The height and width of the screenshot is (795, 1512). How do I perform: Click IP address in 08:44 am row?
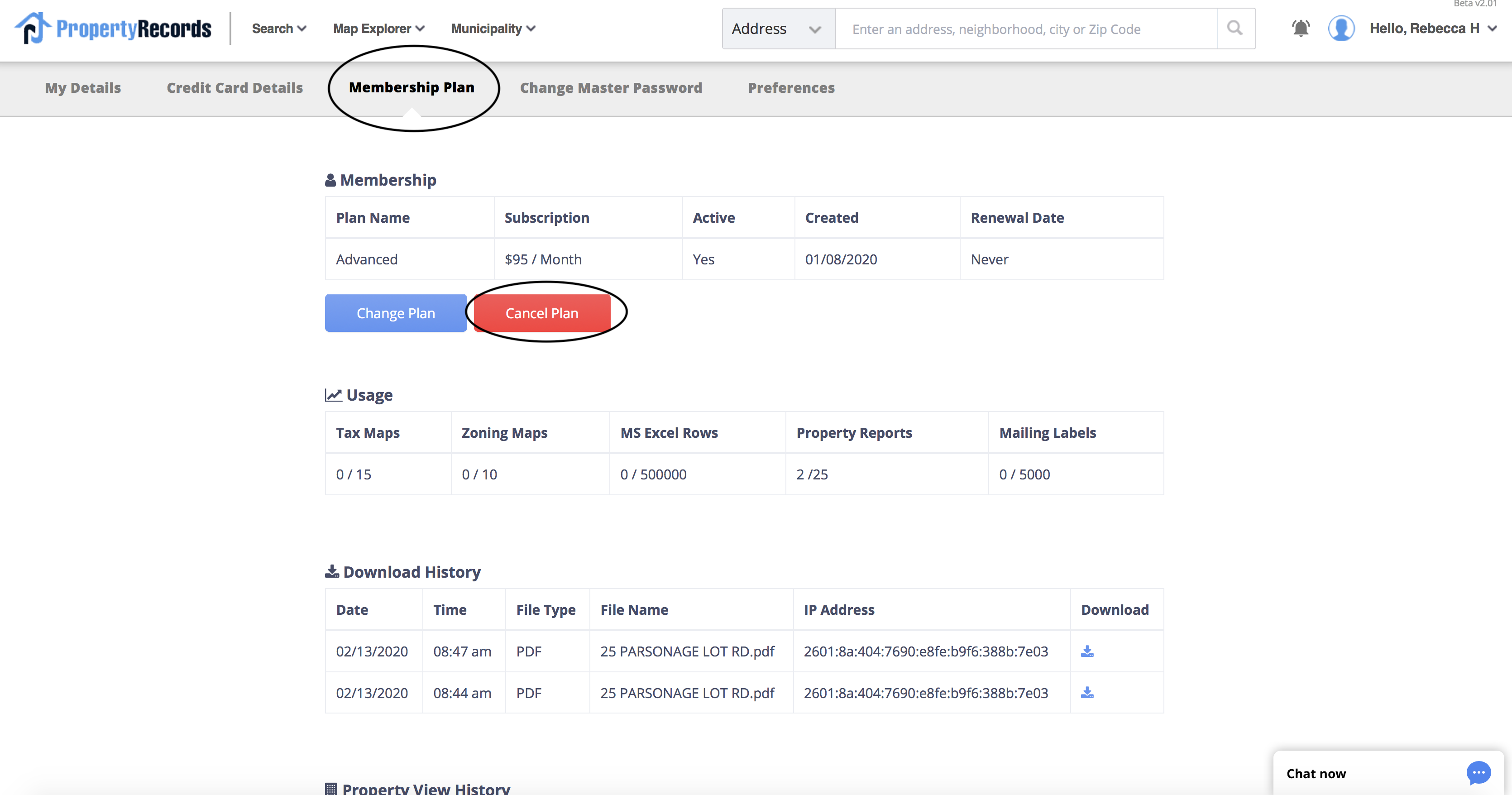(x=926, y=694)
